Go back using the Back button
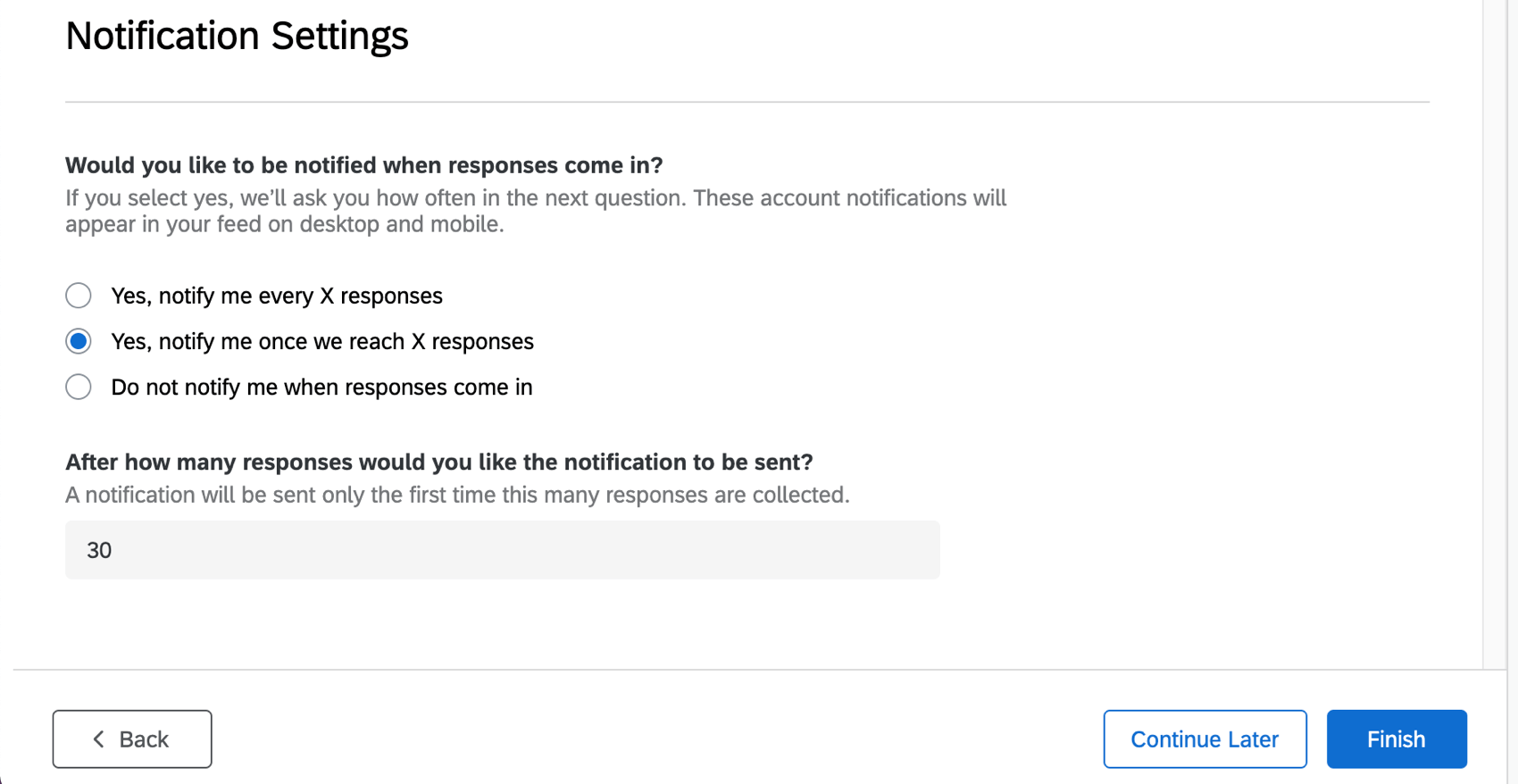The image size is (1518, 784). [x=132, y=738]
